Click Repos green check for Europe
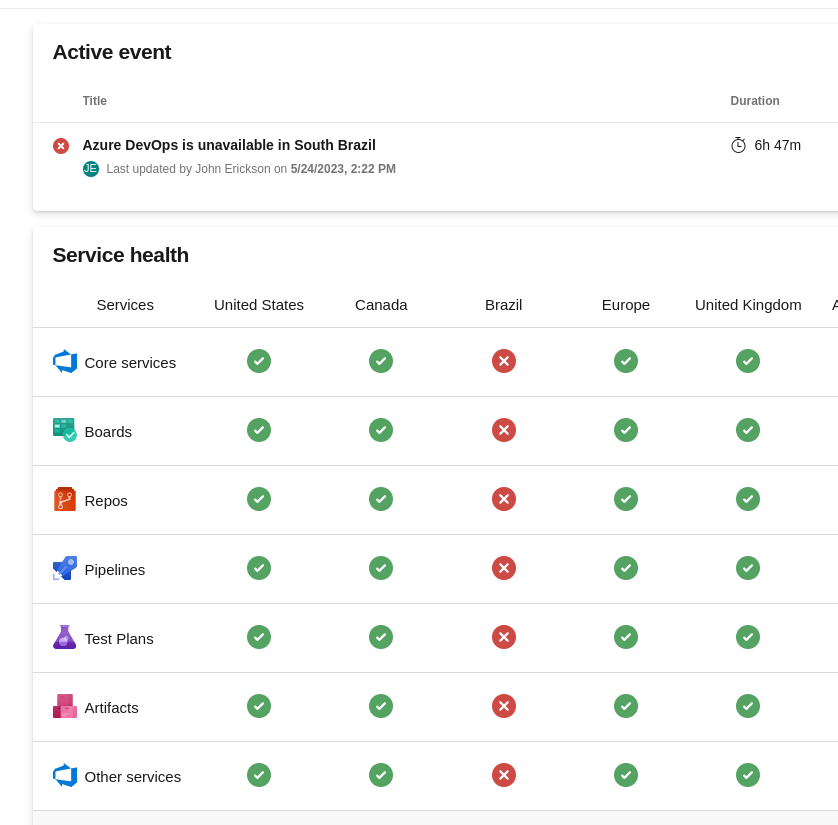Screen dimensions: 838x825 626,499
